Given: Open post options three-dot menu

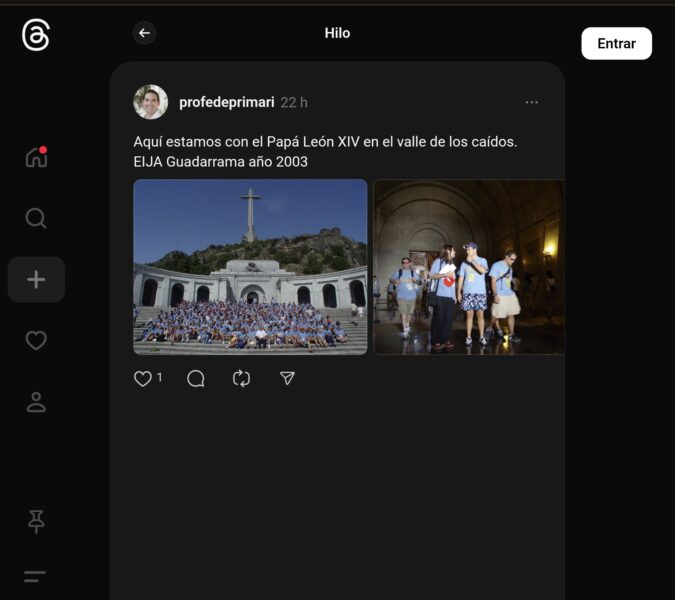Looking at the screenshot, I should click(x=532, y=102).
